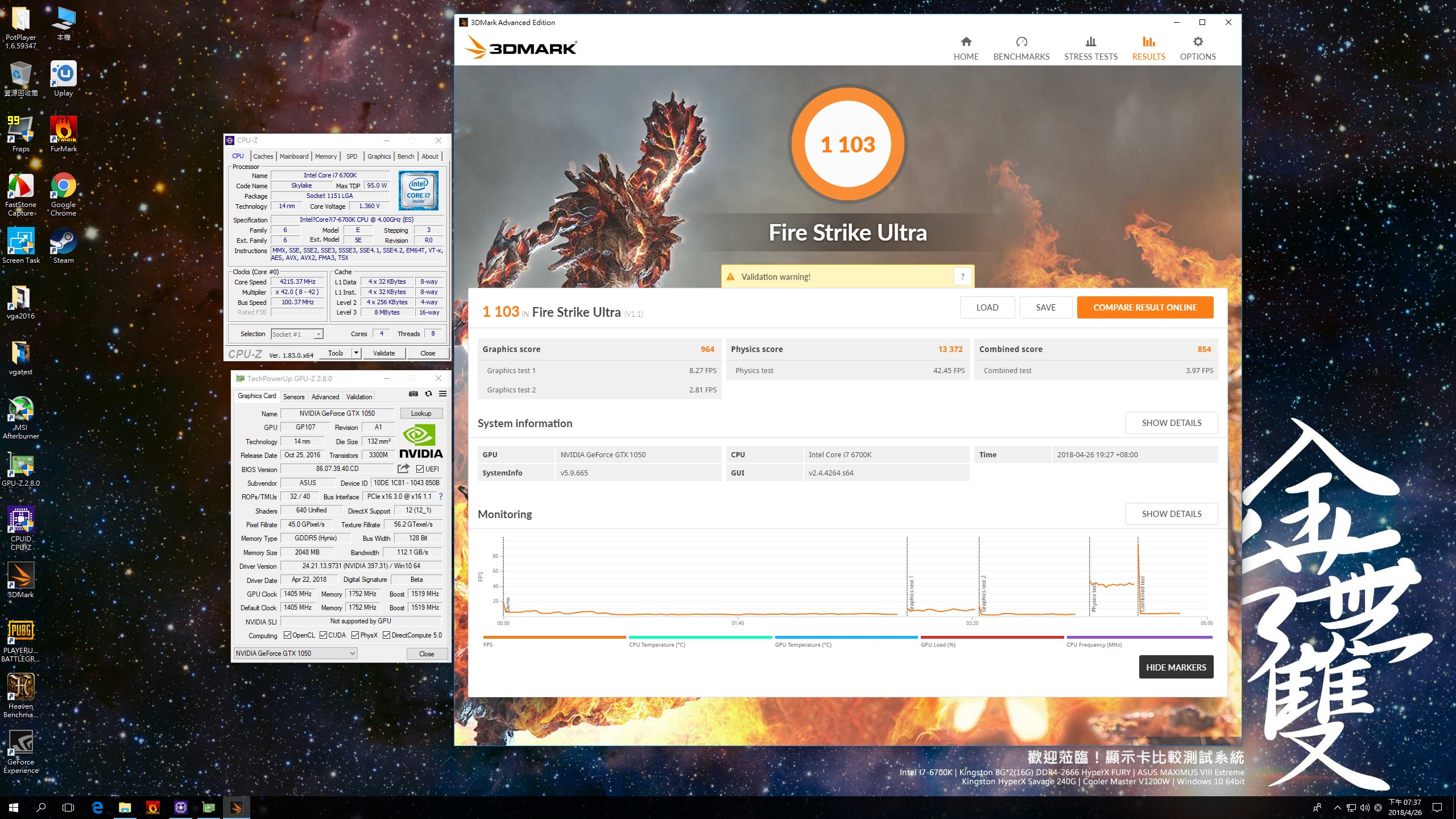Viewport: 1456px width, 819px height.
Task: Click the GPU-Z Lookup button
Action: 421,413
